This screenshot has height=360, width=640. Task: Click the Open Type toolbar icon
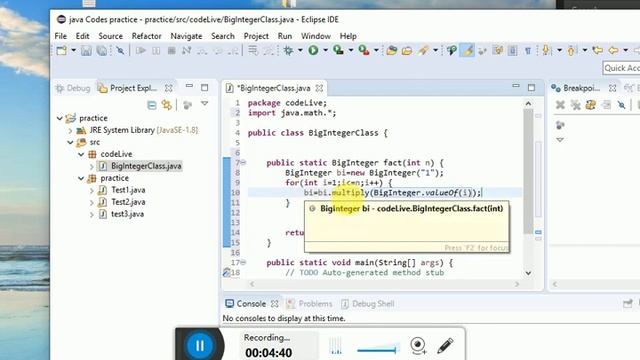[392, 51]
